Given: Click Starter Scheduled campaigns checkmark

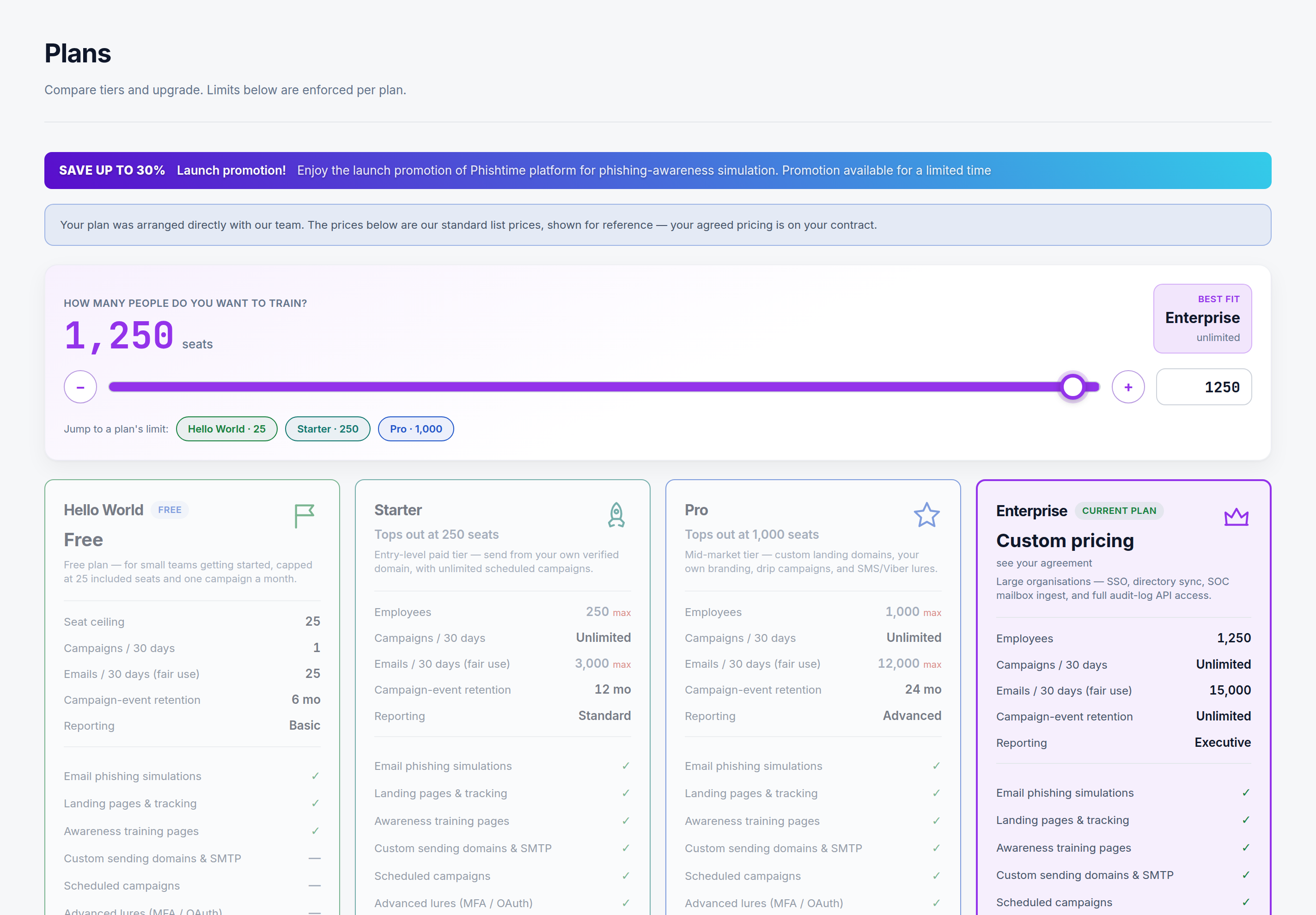Looking at the screenshot, I should 626,875.
